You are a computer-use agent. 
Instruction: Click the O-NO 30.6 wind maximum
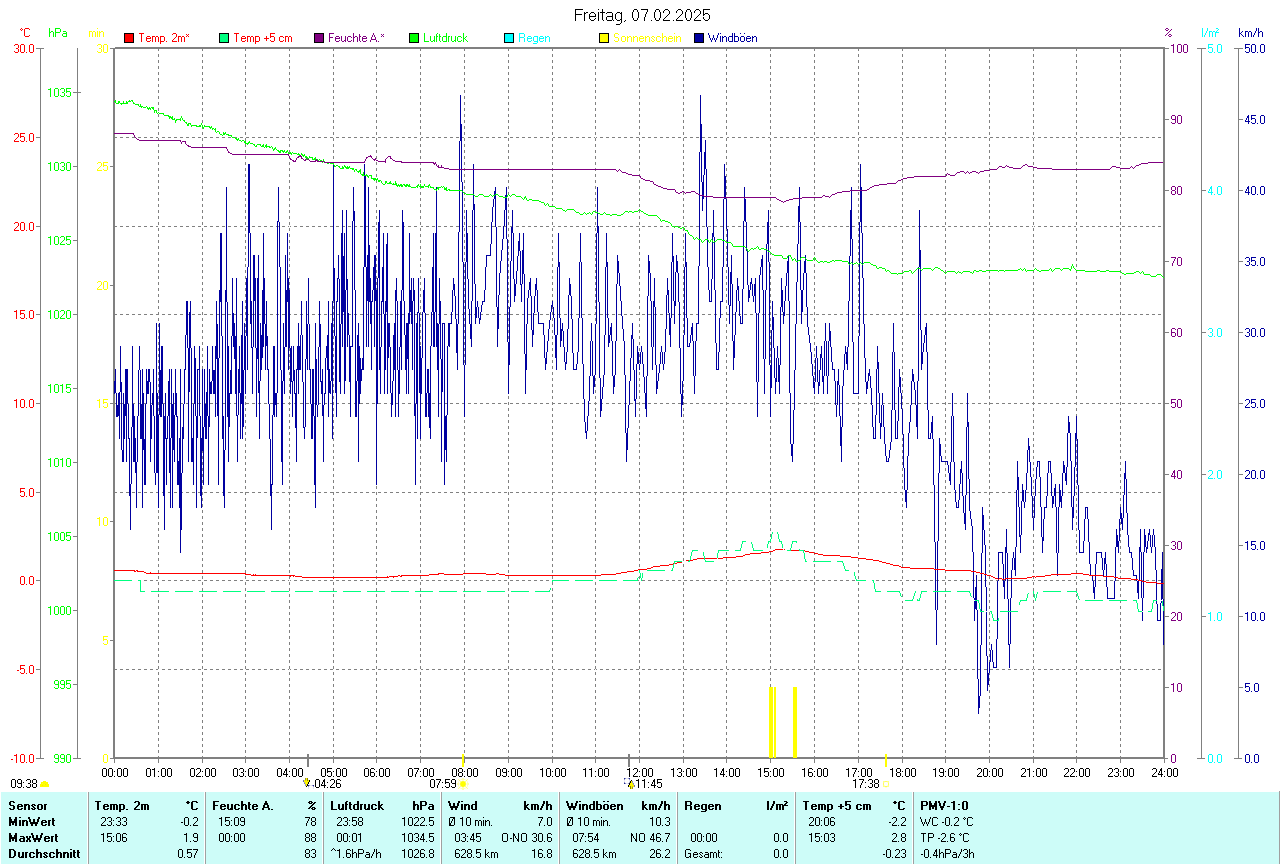click(x=526, y=837)
